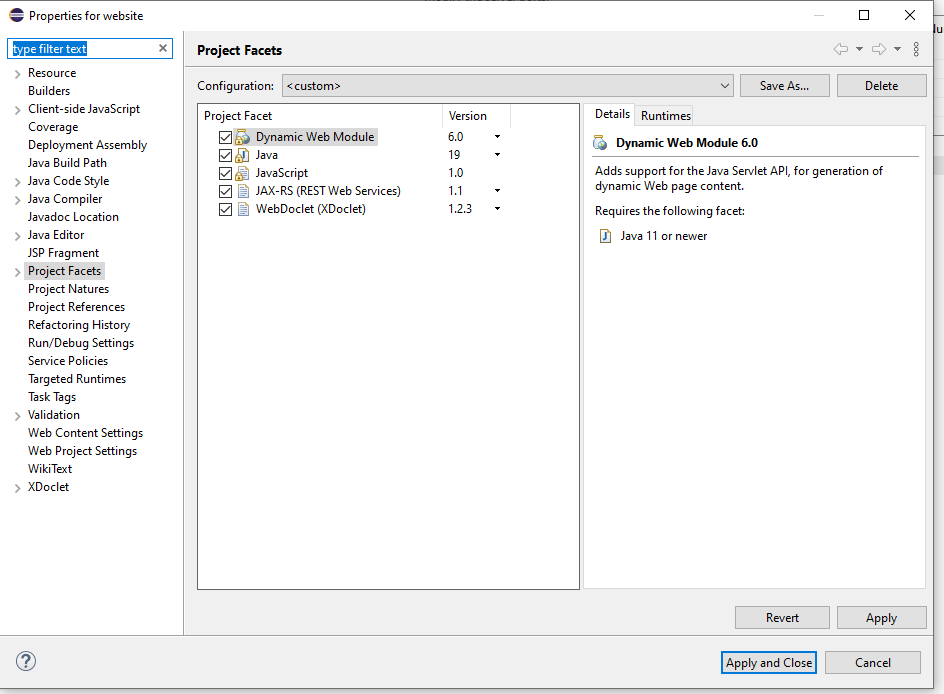The width and height of the screenshot is (944, 694).
Task: Click Apply and Close
Action: 769,663
